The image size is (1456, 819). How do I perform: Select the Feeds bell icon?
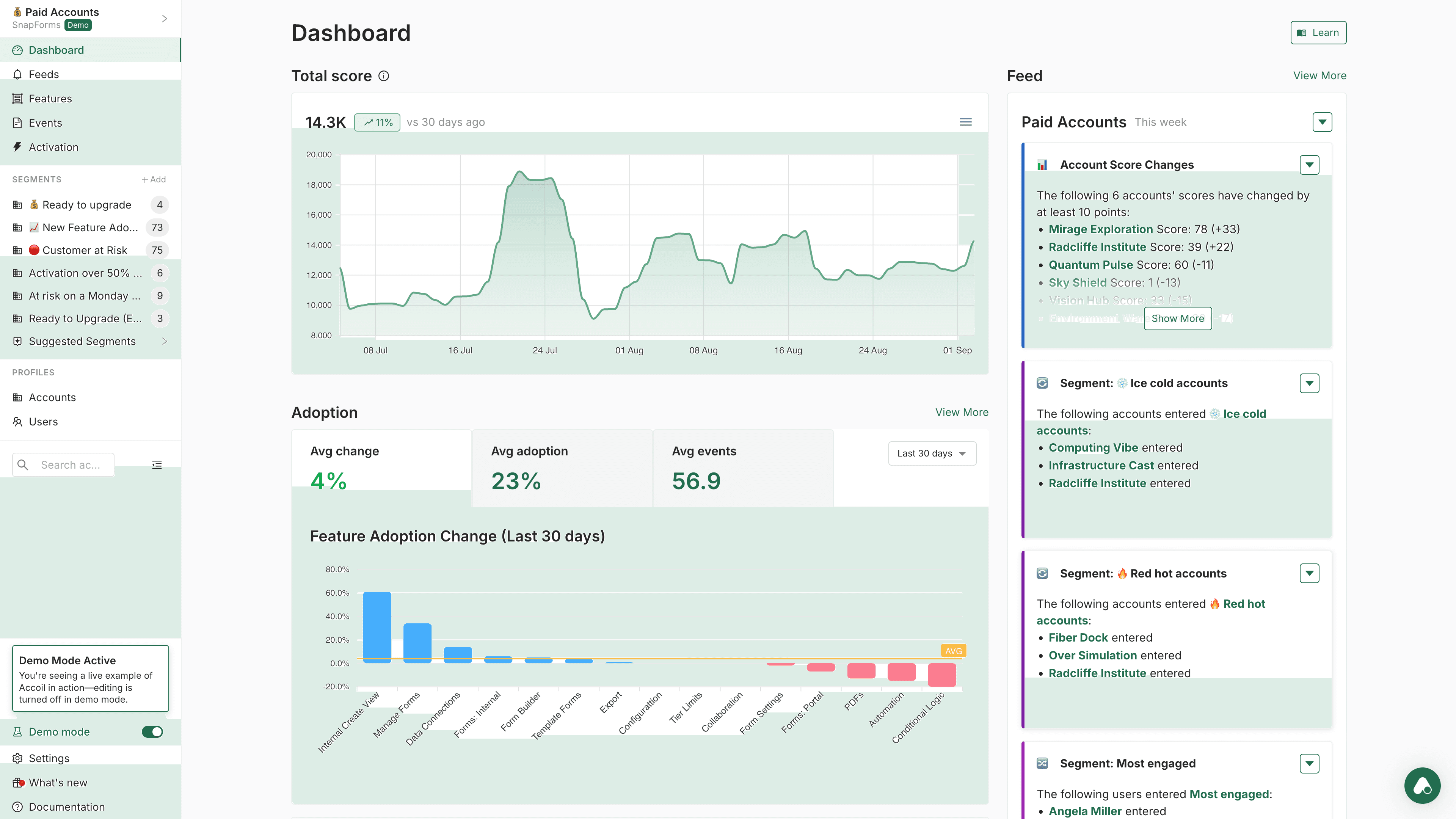(17, 74)
